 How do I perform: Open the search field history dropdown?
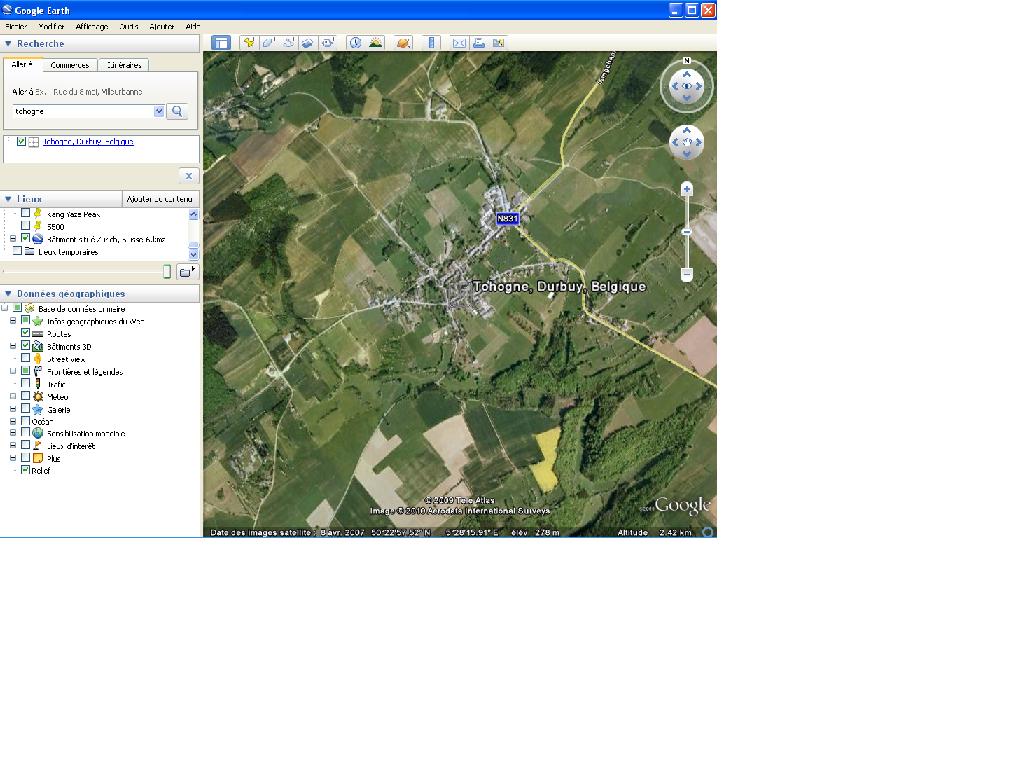coord(159,111)
